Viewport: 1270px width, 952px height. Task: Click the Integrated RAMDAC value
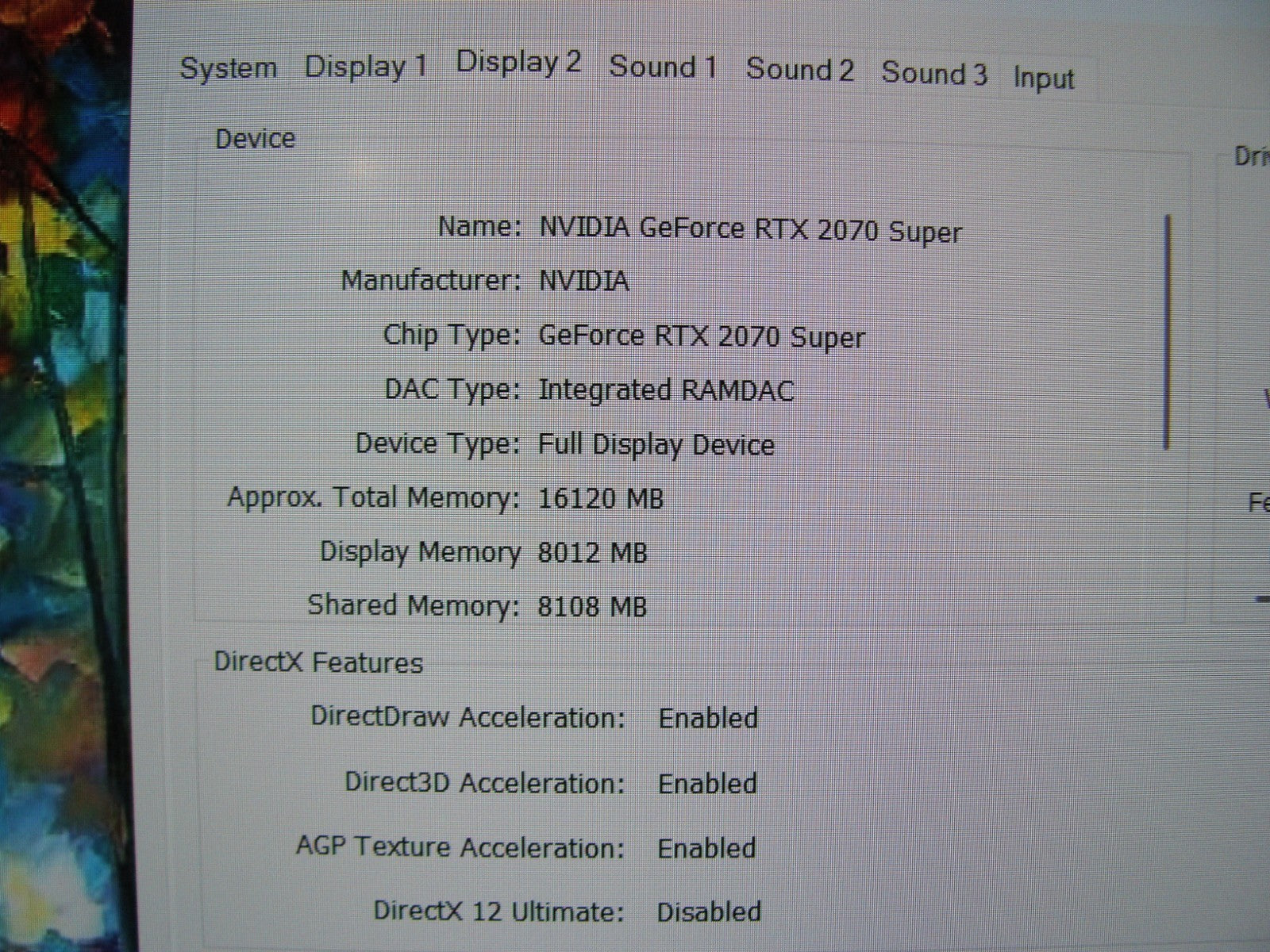[665, 390]
